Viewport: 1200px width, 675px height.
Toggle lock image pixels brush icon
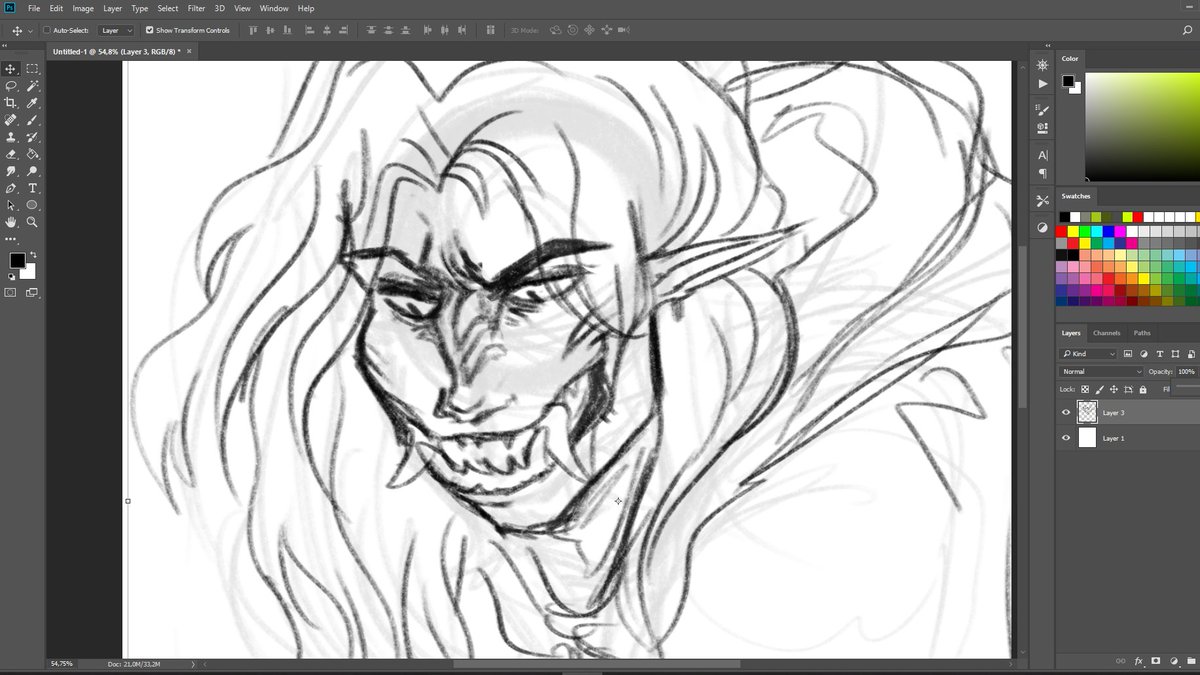click(x=1099, y=389)
